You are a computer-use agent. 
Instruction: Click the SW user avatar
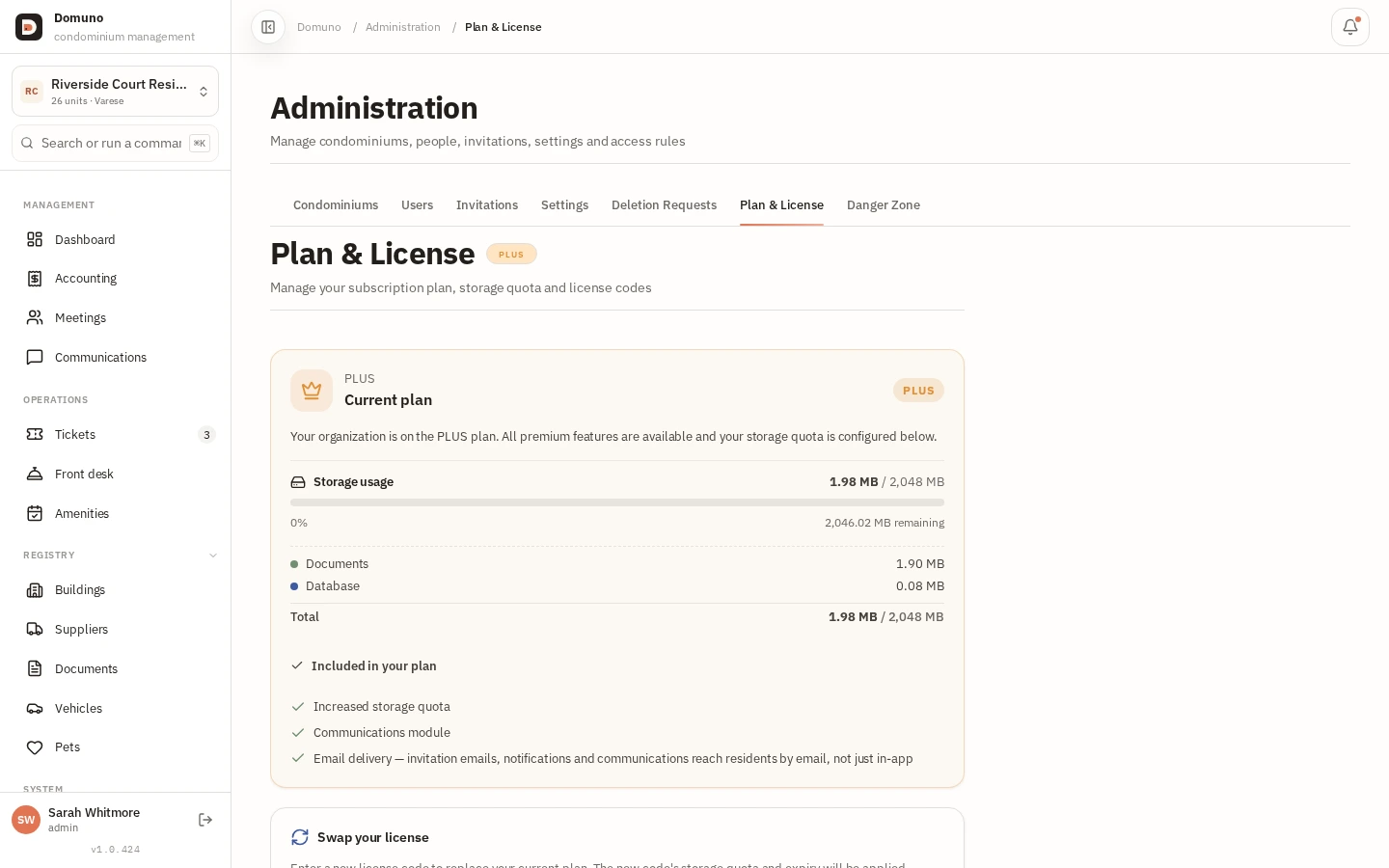(x=26, y=820)
